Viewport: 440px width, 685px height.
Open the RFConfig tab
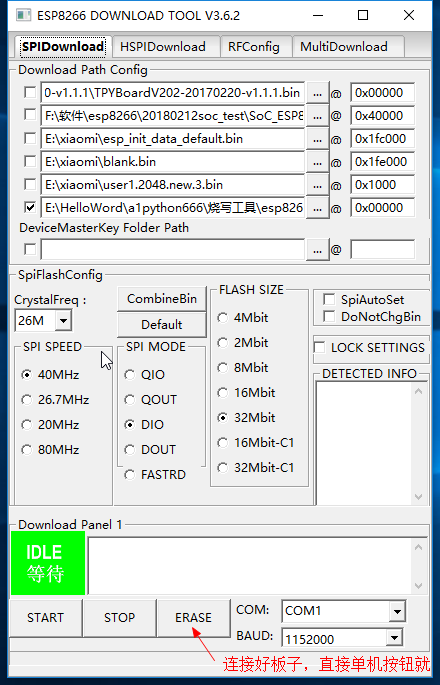(254, 47)
